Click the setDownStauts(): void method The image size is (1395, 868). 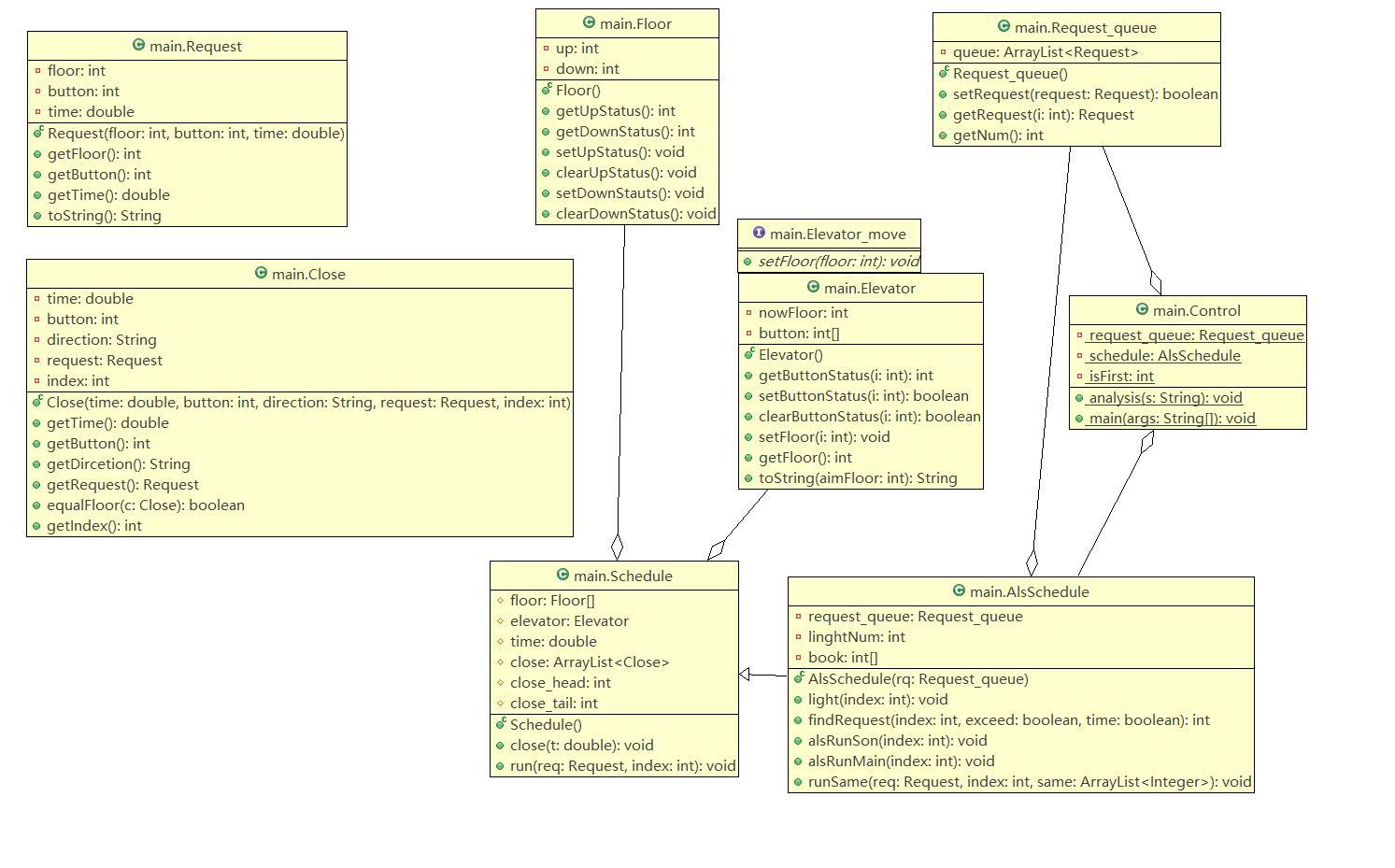coord(630,193)
